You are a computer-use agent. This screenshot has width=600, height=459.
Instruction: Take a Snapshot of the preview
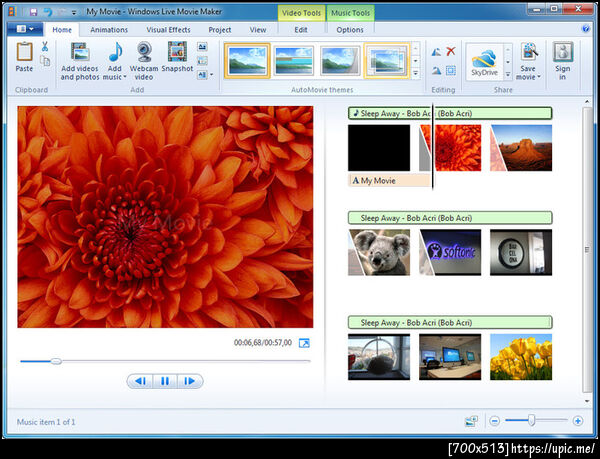[x=177, y=57]
